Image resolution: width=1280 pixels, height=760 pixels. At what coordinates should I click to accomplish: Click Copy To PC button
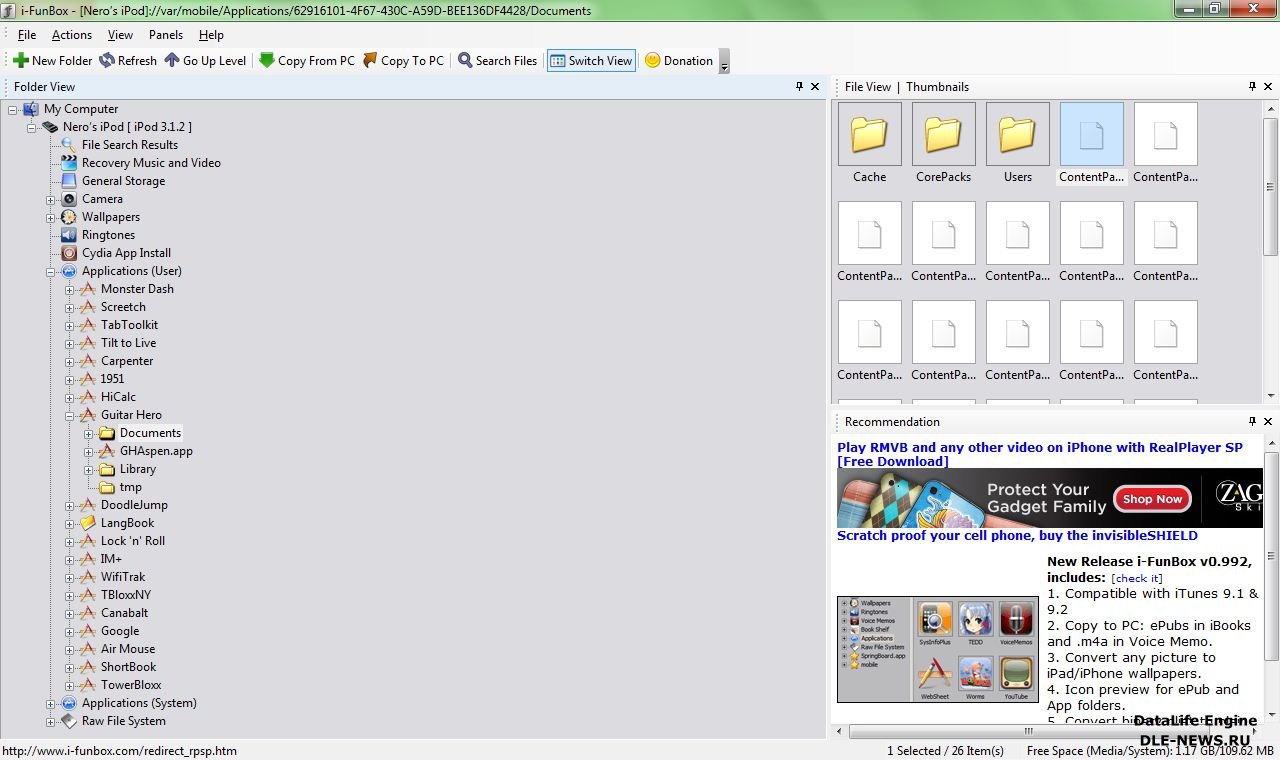point(404,61)
